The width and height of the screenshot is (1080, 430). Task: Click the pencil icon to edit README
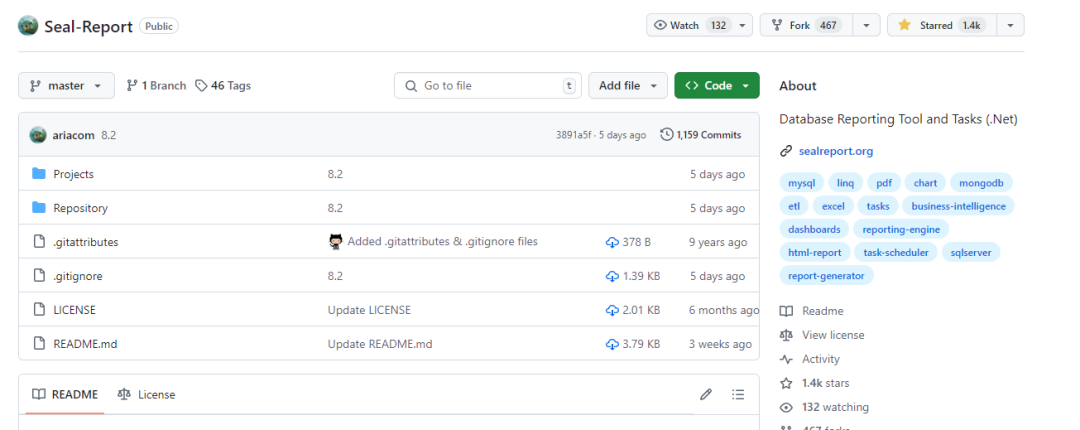point(706,394)
